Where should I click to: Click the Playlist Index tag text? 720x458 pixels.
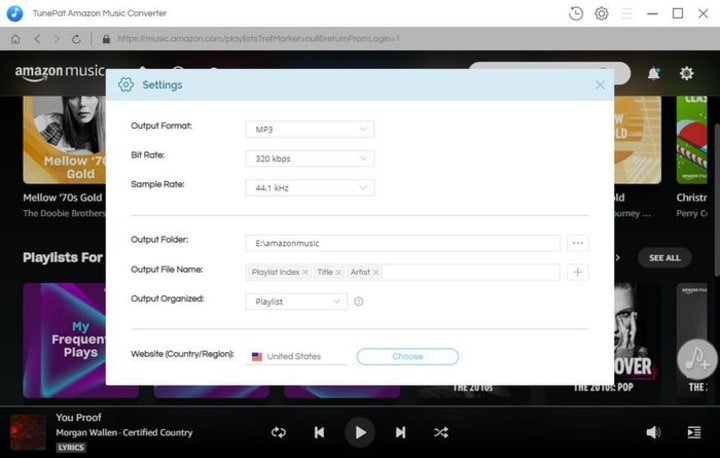pos(276,272)
